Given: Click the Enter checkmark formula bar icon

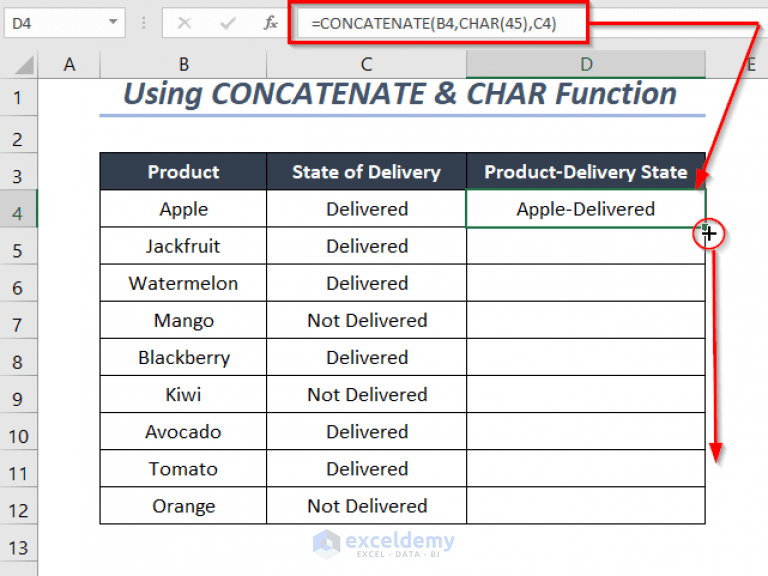Looking at the screenshot, I should [228, 23].
